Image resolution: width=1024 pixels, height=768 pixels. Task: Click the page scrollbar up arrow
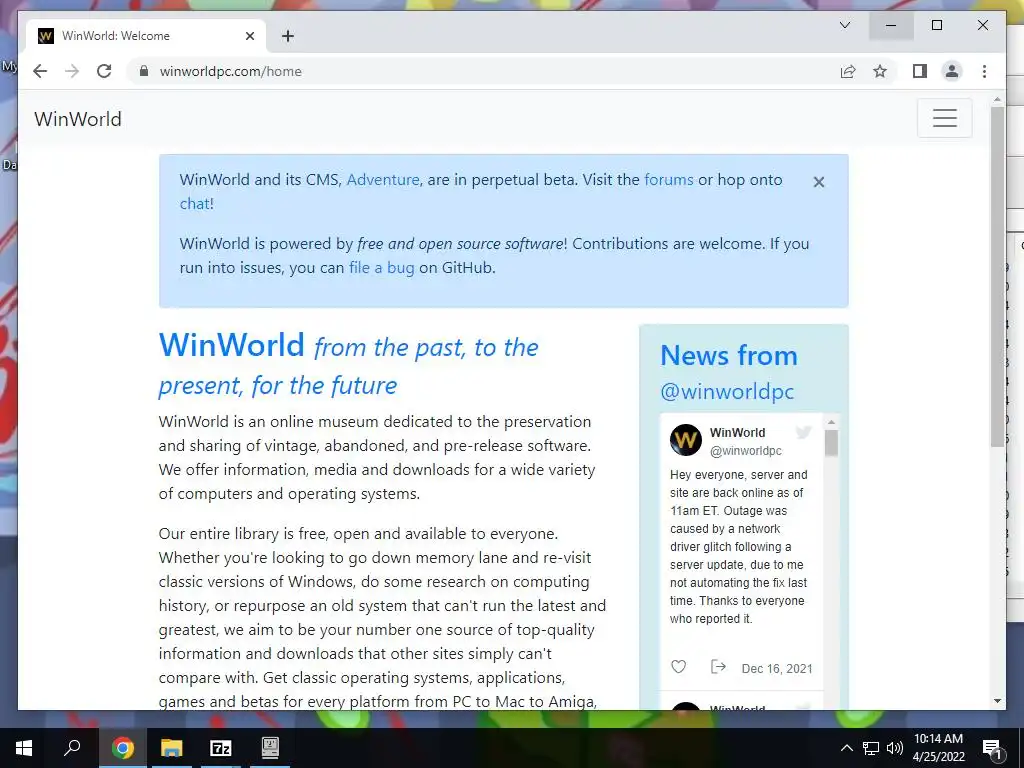click(x=997, y=99)
